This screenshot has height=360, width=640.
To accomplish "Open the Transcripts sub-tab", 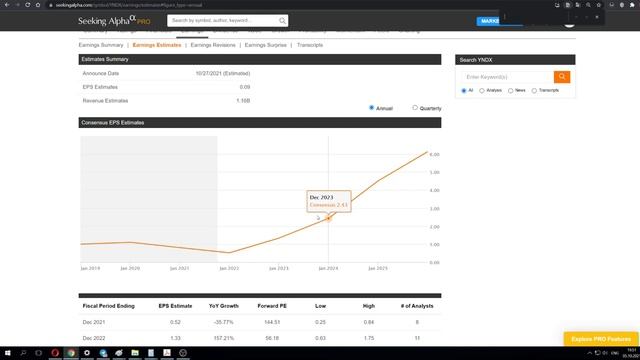I will tap(310, 45).
